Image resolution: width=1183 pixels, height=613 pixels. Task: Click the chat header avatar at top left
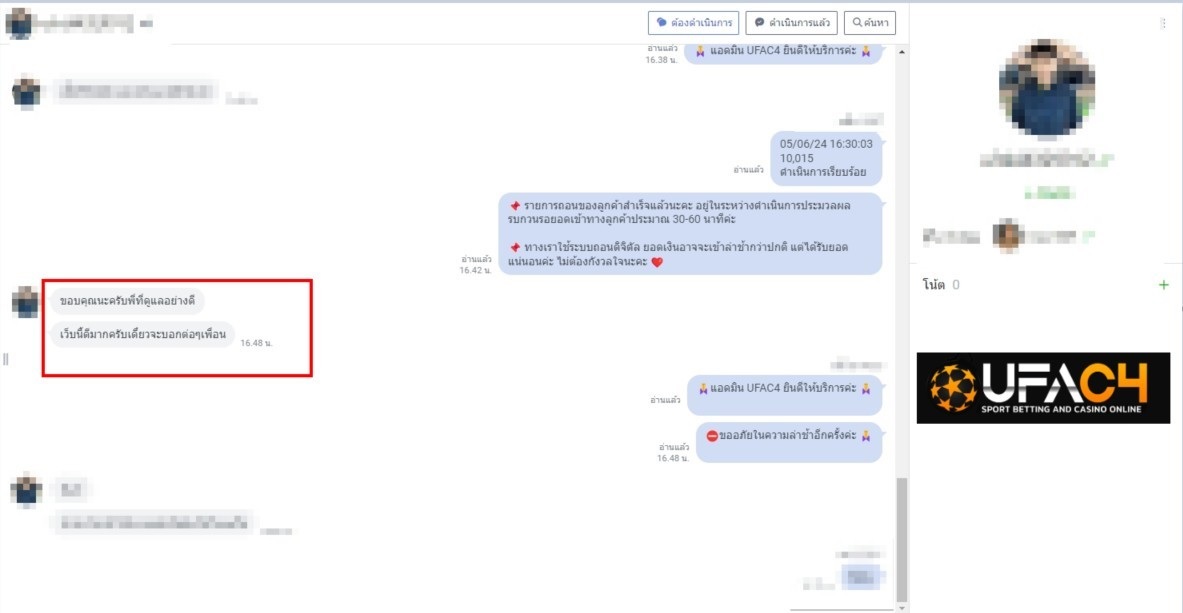(x=20, y=22)
